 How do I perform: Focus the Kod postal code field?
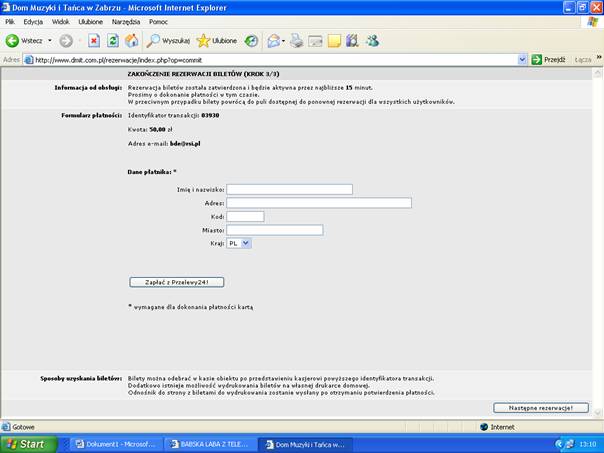click(245, 216)
